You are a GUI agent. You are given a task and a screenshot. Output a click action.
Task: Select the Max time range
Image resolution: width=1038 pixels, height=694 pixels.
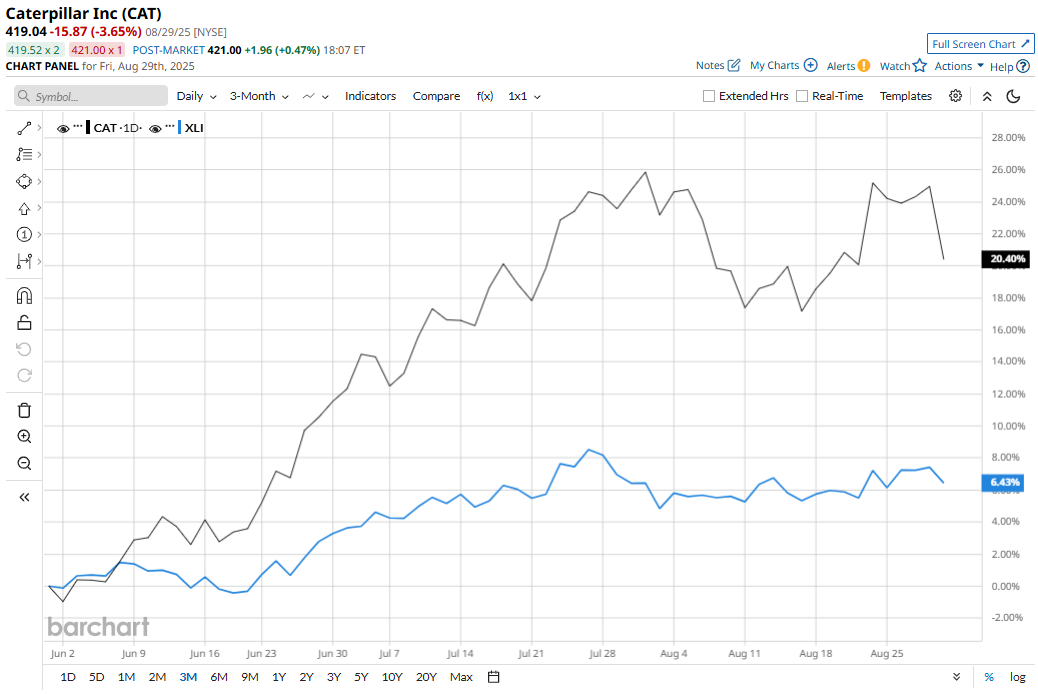click(461, 677)
